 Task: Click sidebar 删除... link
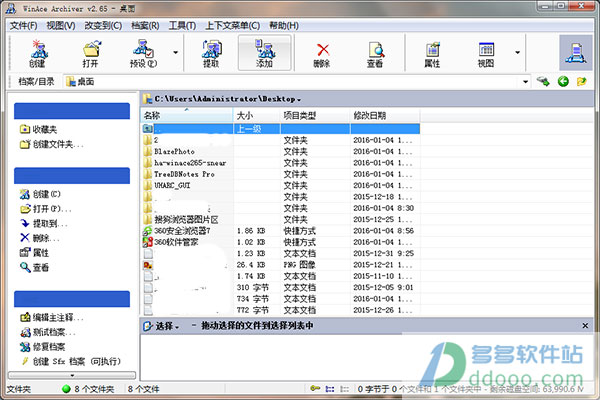40,238
